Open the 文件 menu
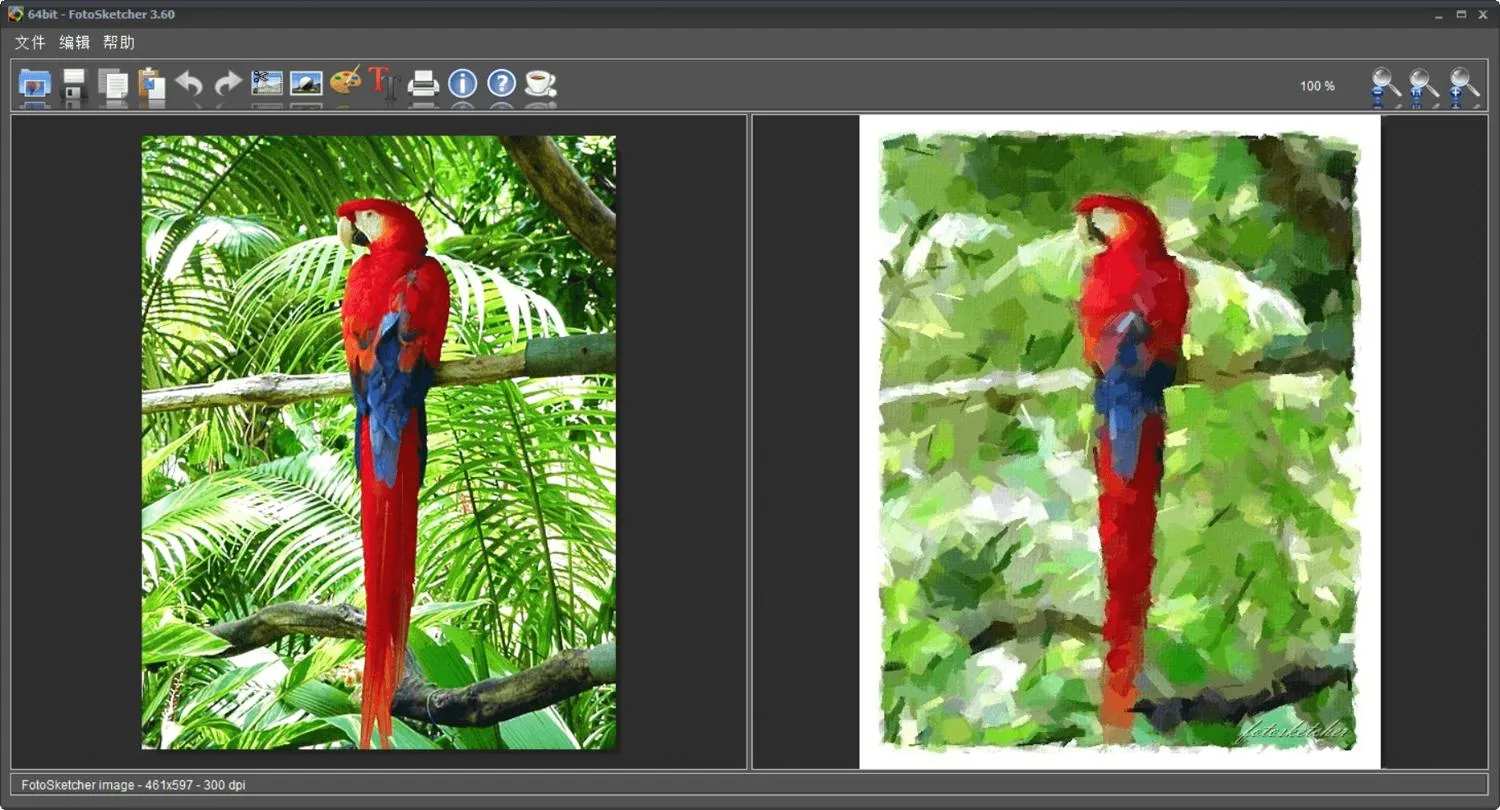This screenshot has width=1500, height=810. tap(28, 43)
